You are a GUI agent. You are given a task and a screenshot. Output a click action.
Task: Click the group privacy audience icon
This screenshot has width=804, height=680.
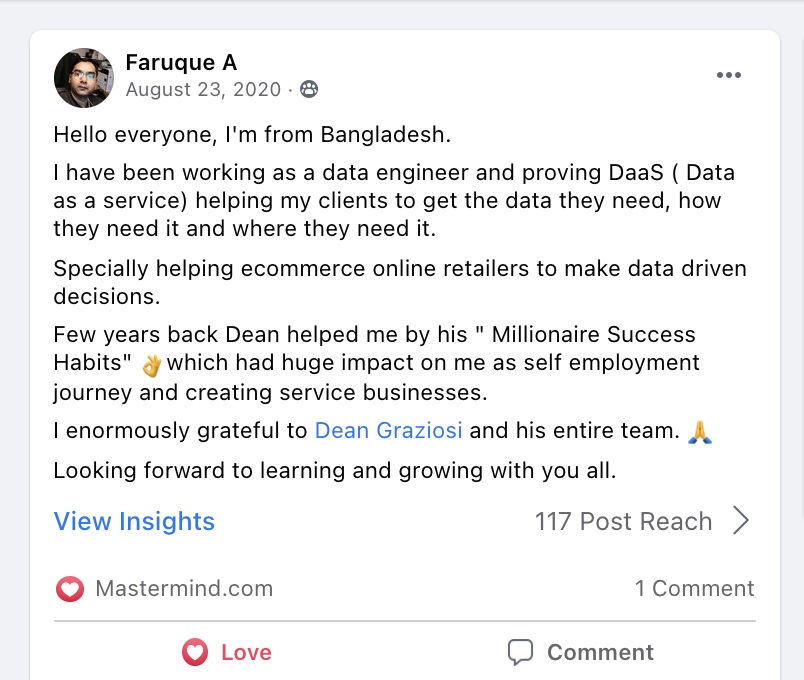pyautogui.click(x=309, y=89)
